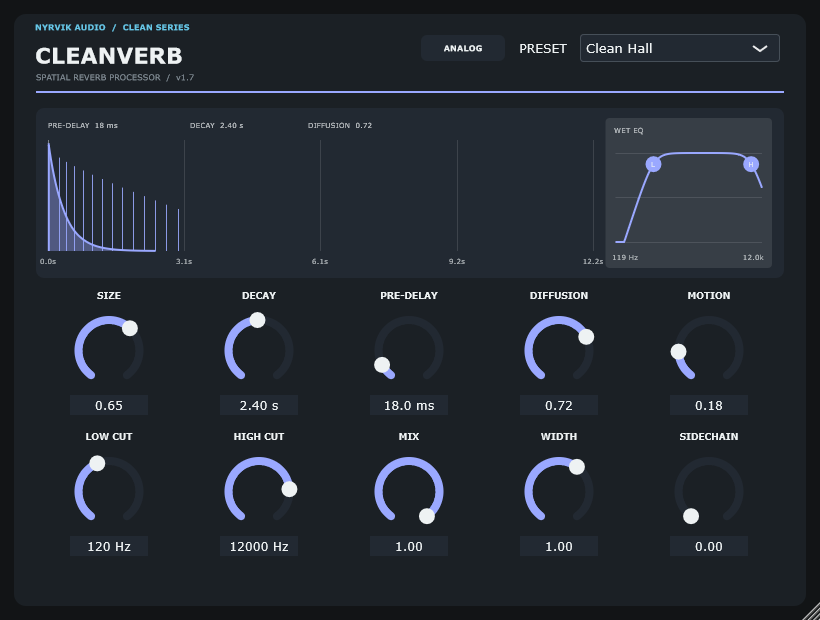Click the HIGH CUT knob handle
Screen dimensions: 820x620
289,489
